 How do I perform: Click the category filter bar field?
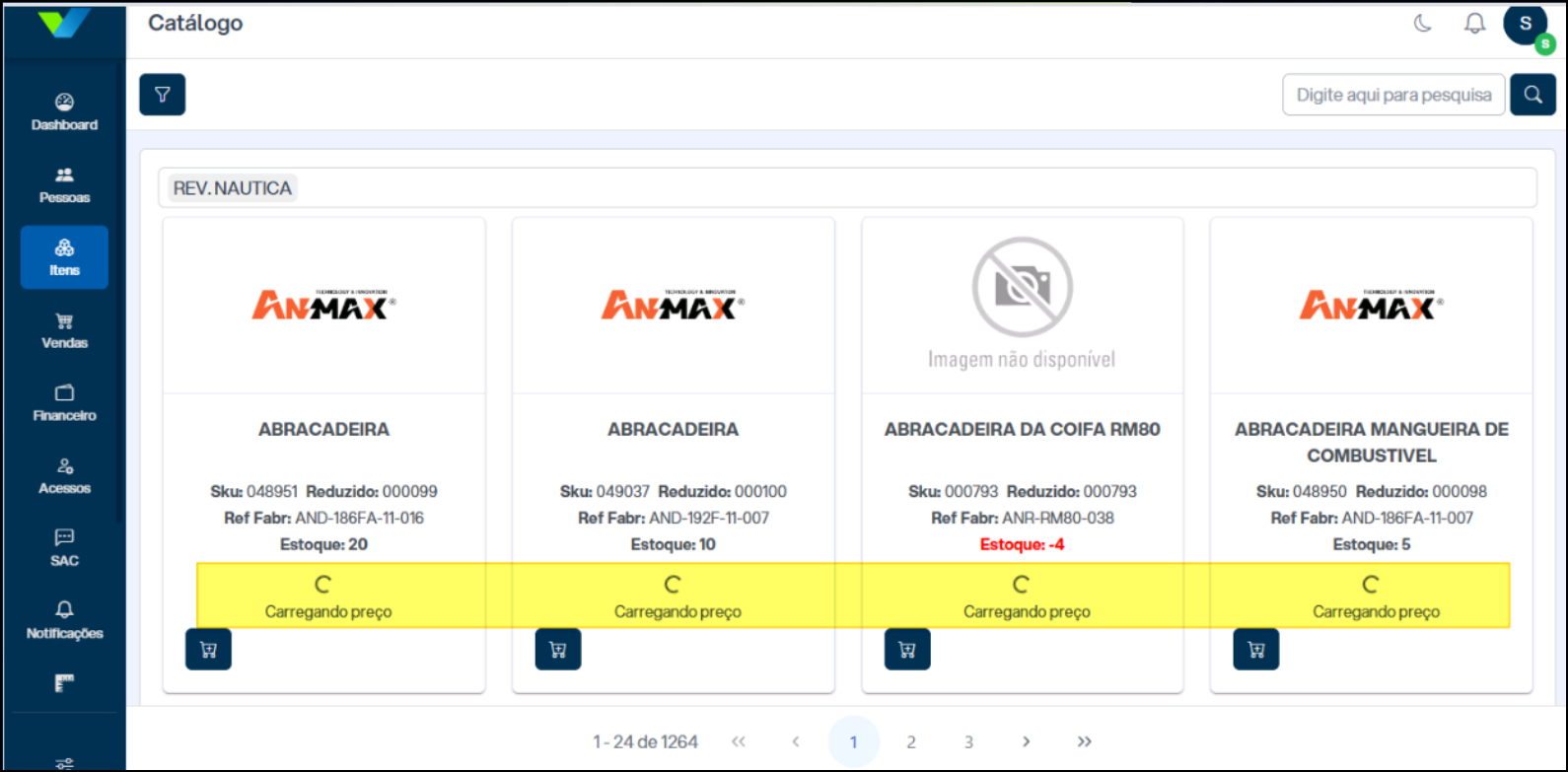pos(847,188)
